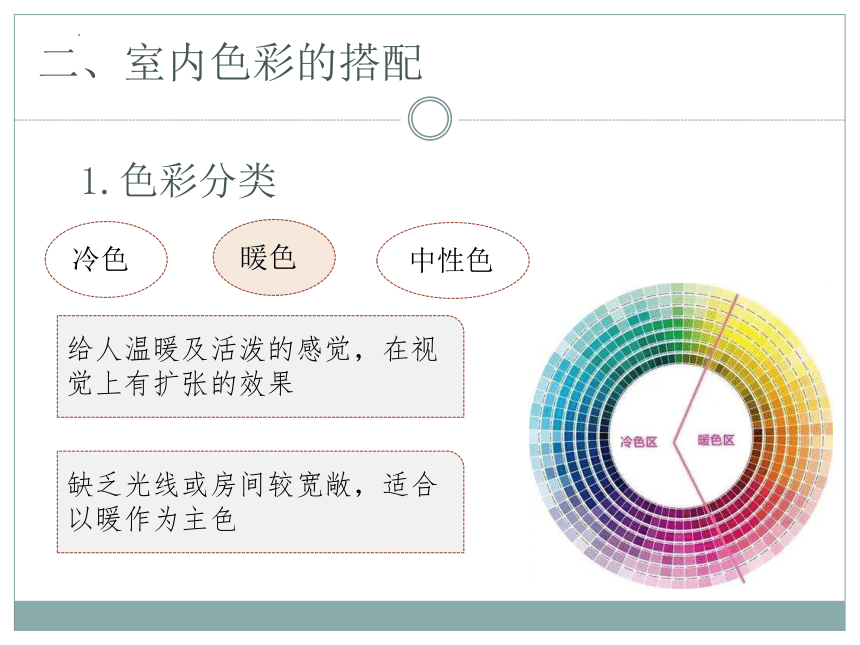The height and width of the screenshot is (645, 860).
Task: Click the 暖色区 label inside color wheel
Action: point(716,440)
